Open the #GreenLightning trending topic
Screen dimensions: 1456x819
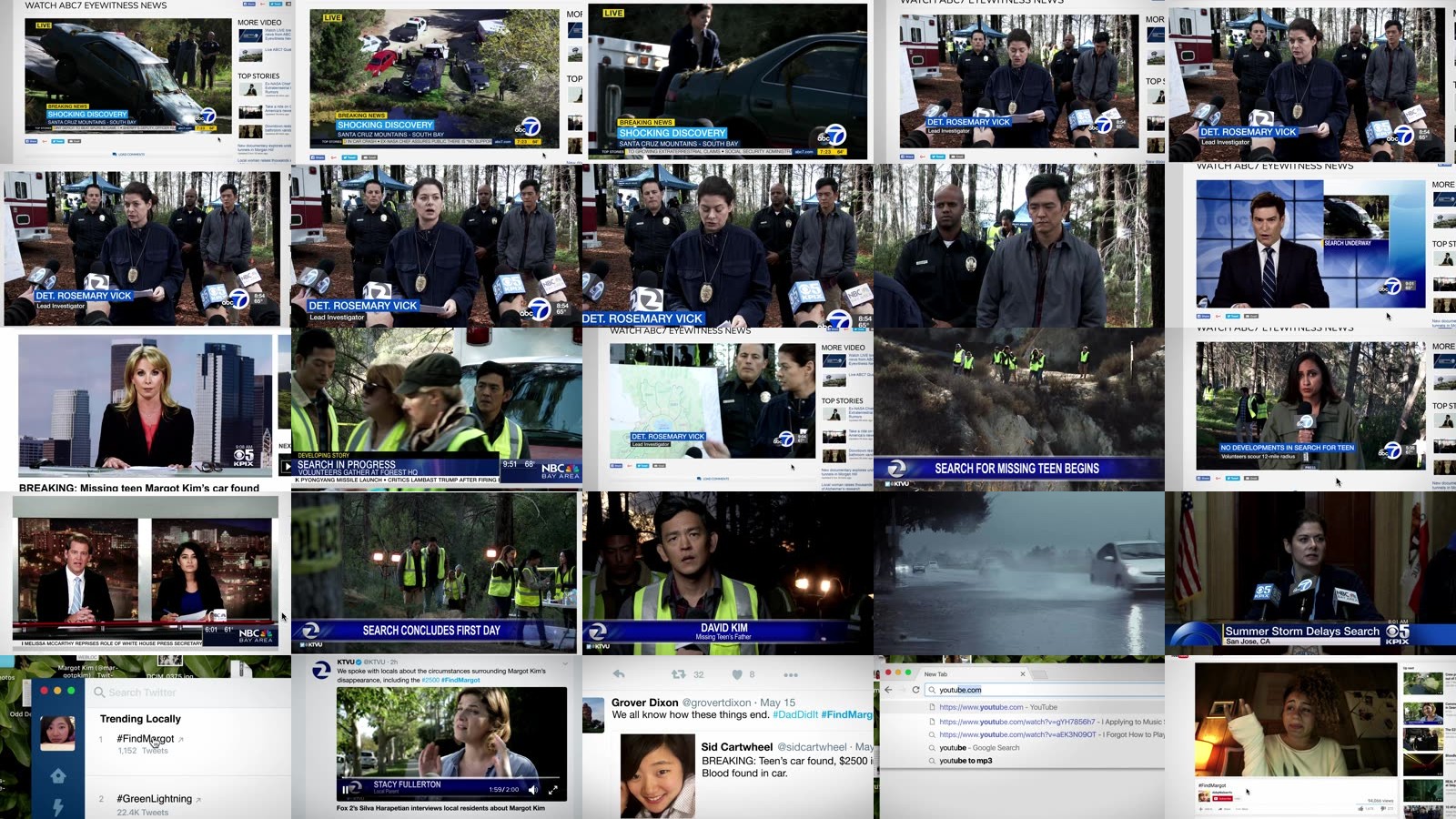155,799
